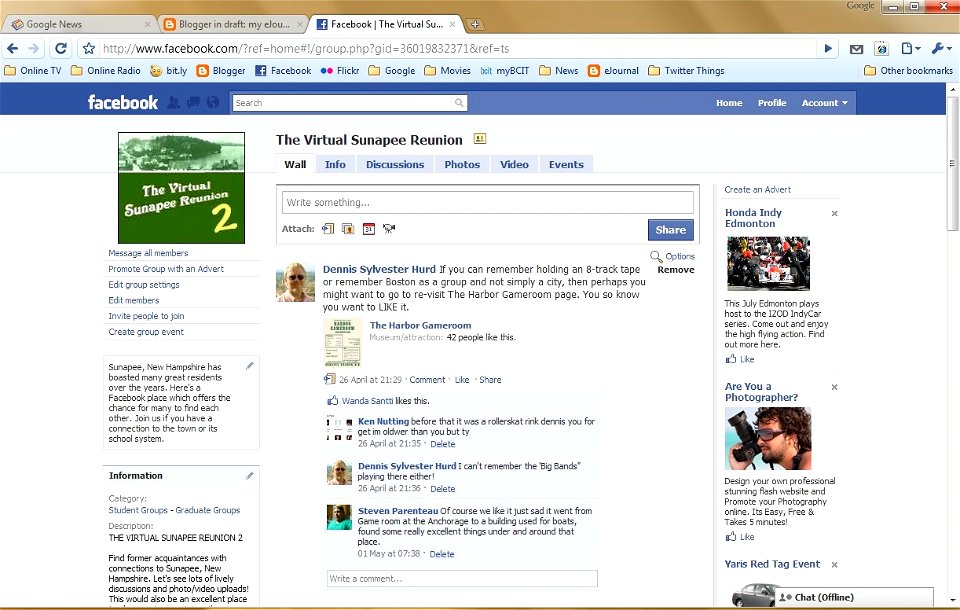The image size is (960, 610).
Task: Bookmark this page with star icon
Action: click(89, 48)
